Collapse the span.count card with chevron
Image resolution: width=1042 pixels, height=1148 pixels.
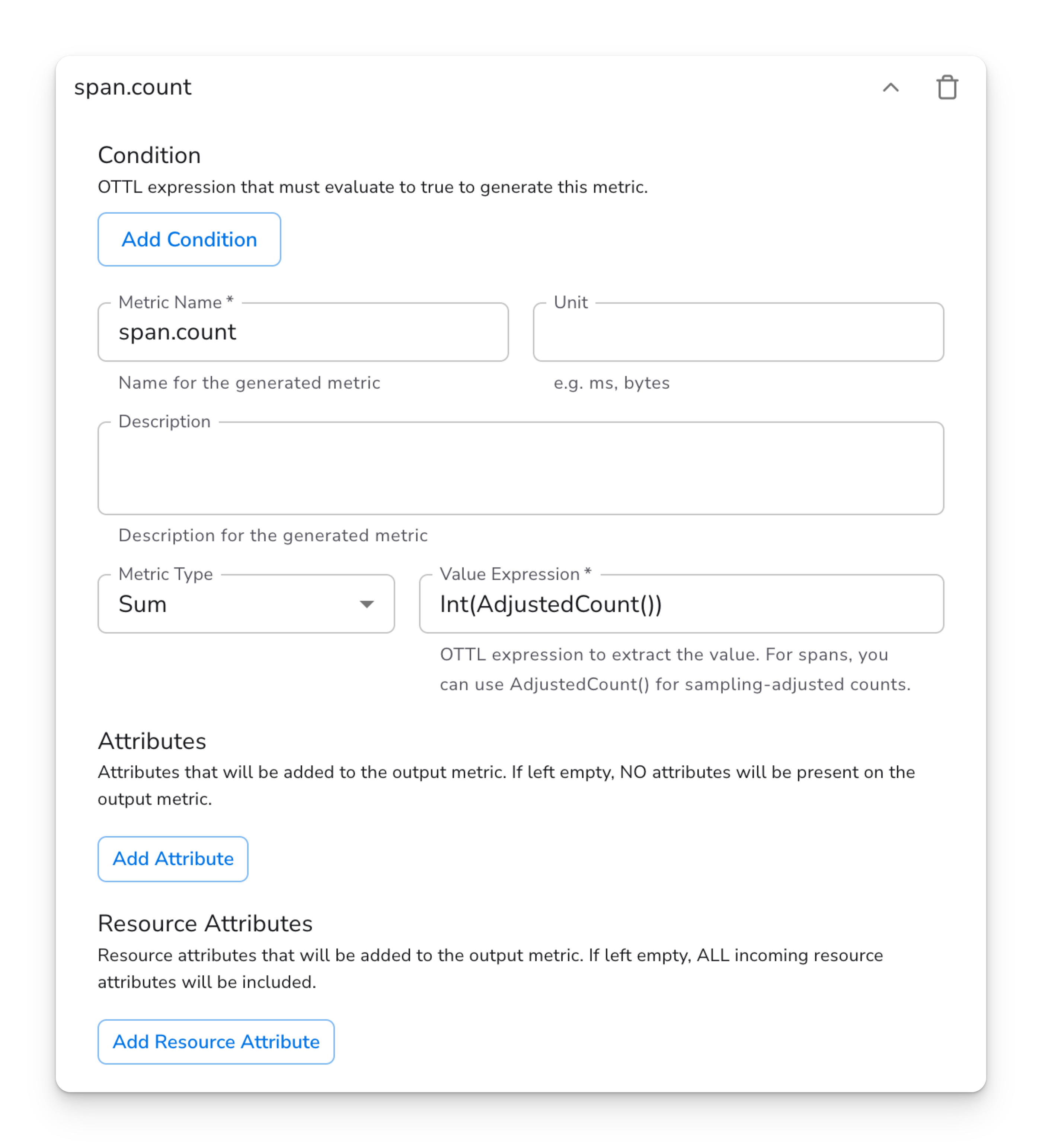891,87
